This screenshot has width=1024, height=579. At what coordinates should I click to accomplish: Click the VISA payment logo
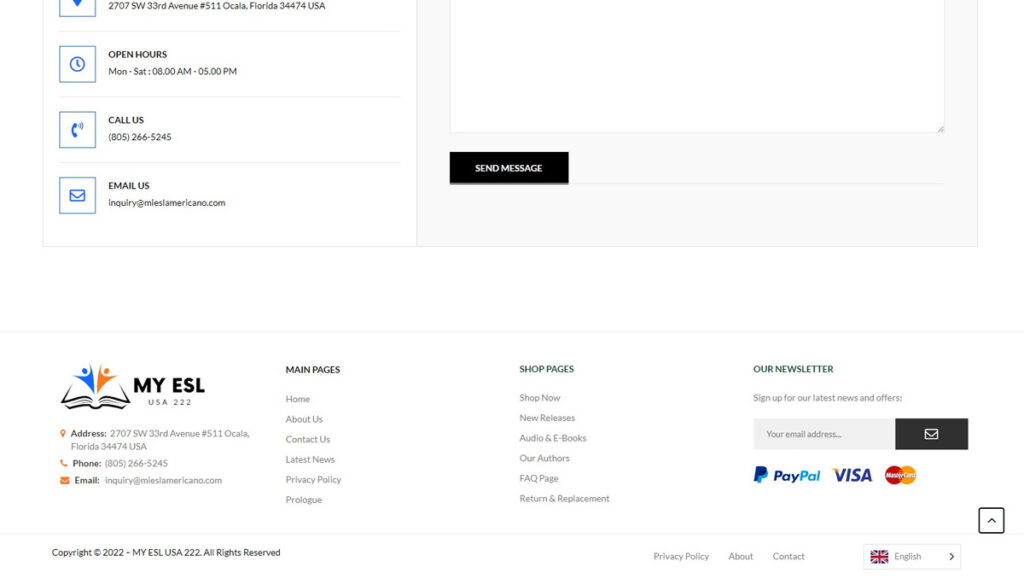point(852,475)
